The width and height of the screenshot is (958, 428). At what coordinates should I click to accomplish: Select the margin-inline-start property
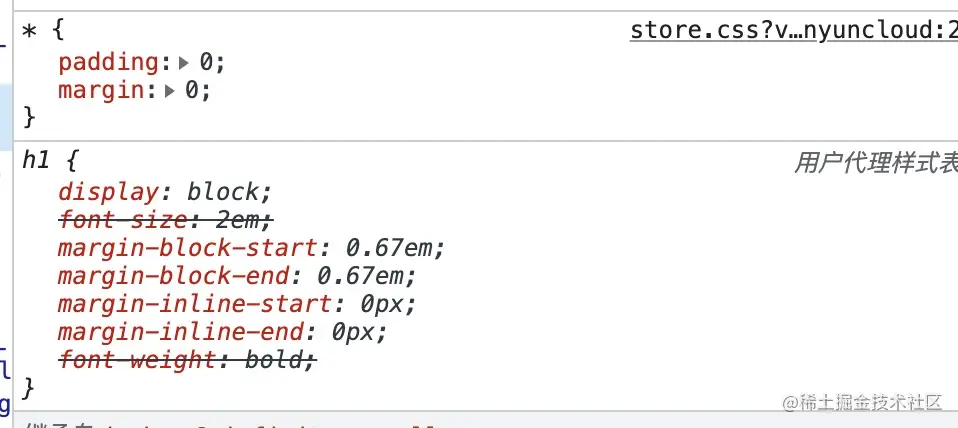tap(195, 304)
